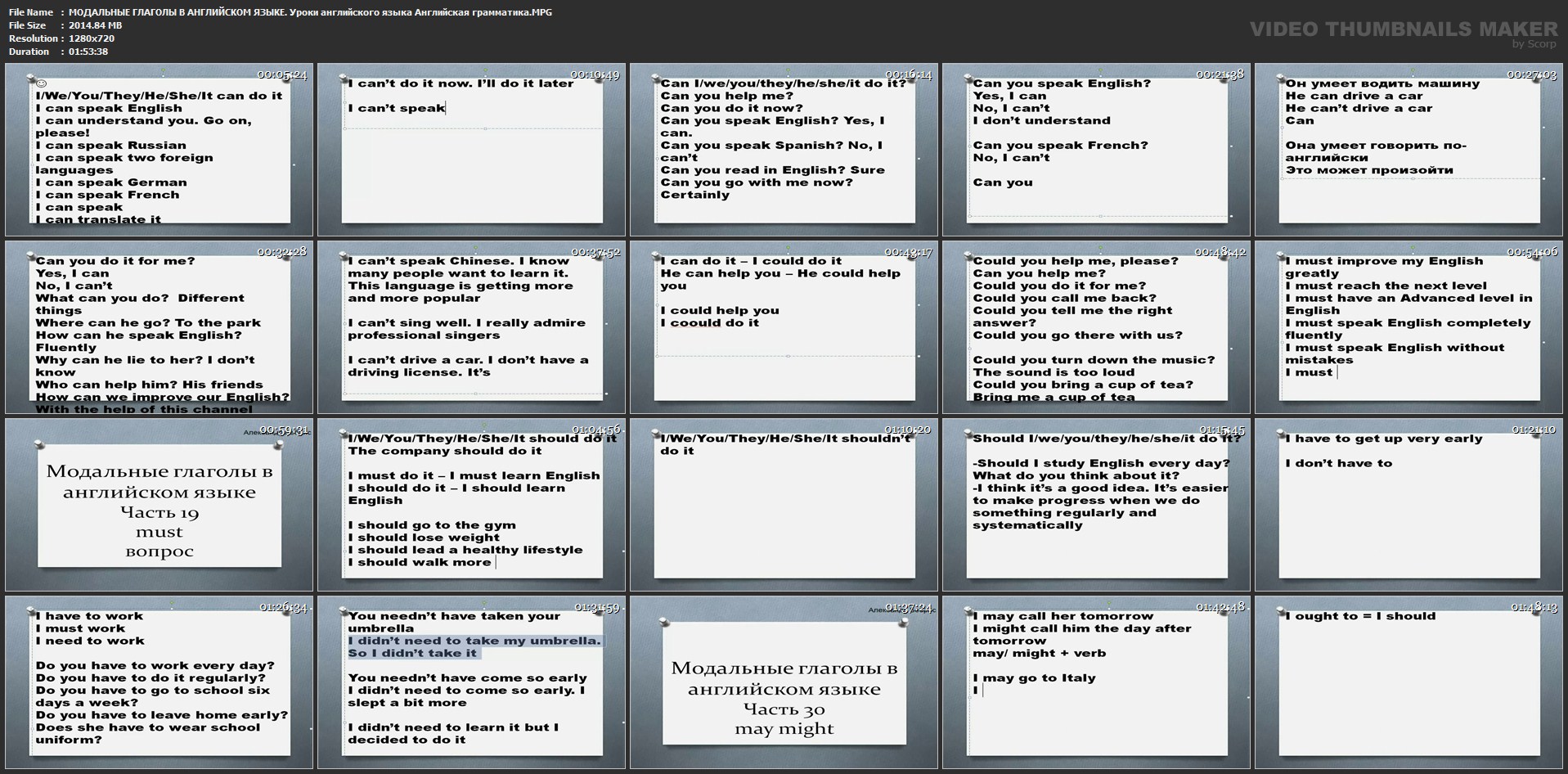The height and width of the screenshot is (774, 1568).
Task: Select the thumbnail stamped 00:10:49
Action: point(471,150)
